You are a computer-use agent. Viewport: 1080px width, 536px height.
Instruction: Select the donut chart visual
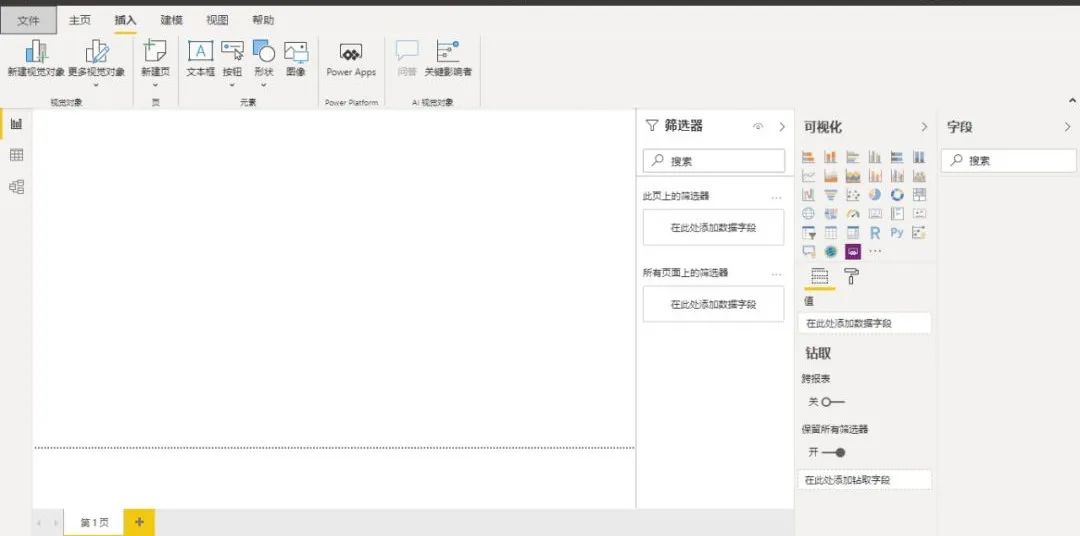(897, 195)
